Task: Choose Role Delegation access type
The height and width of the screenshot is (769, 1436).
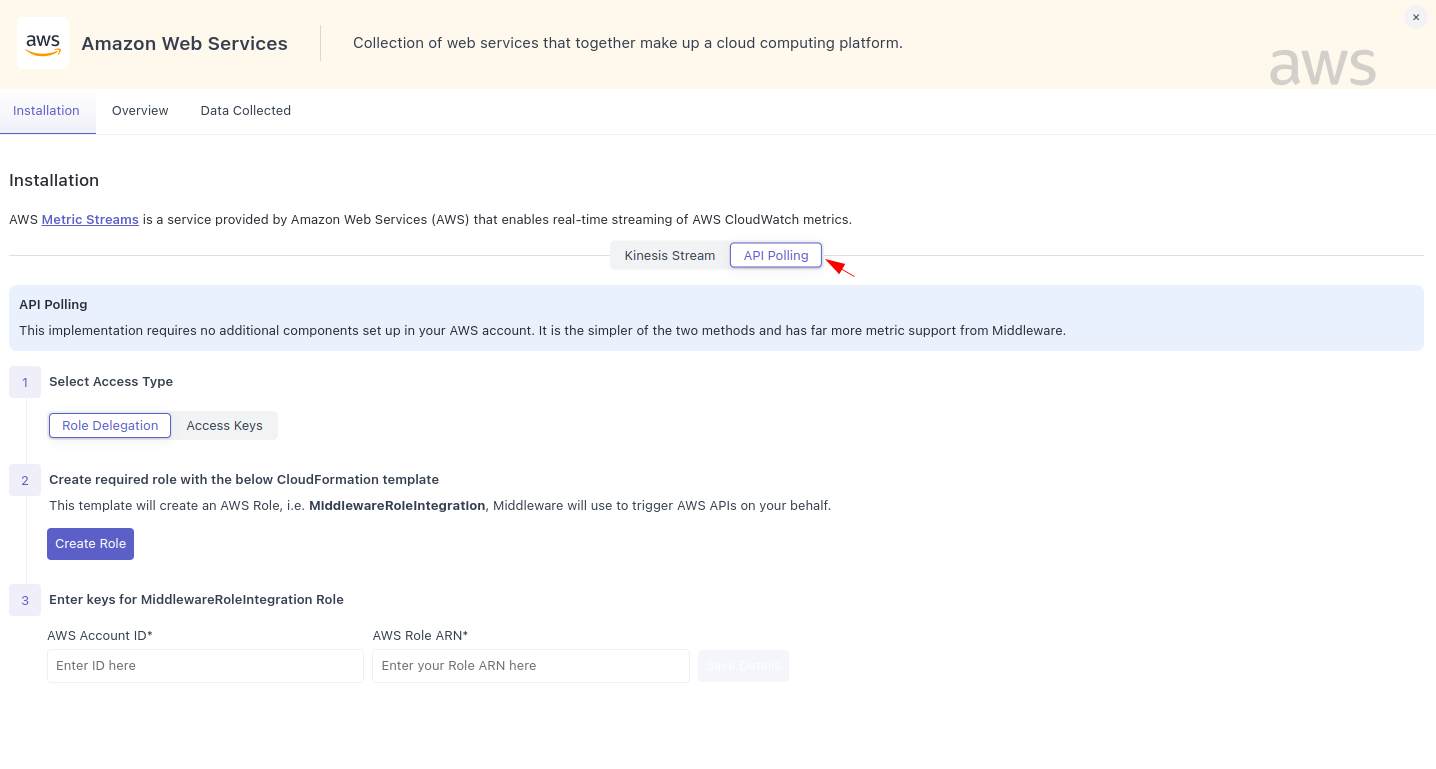Action: (109, 425)
